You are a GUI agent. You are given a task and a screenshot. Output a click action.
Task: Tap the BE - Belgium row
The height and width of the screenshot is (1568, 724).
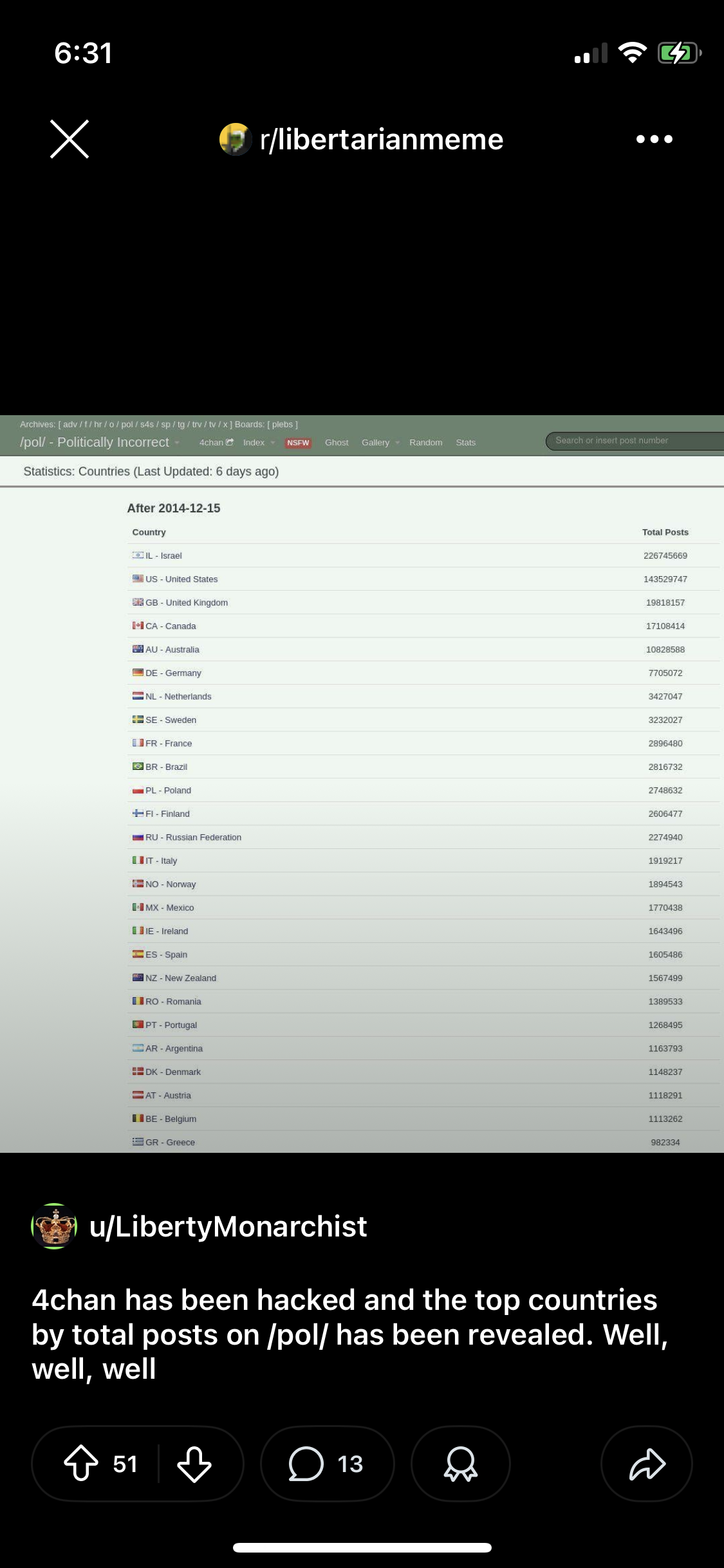click(423, 1119)
